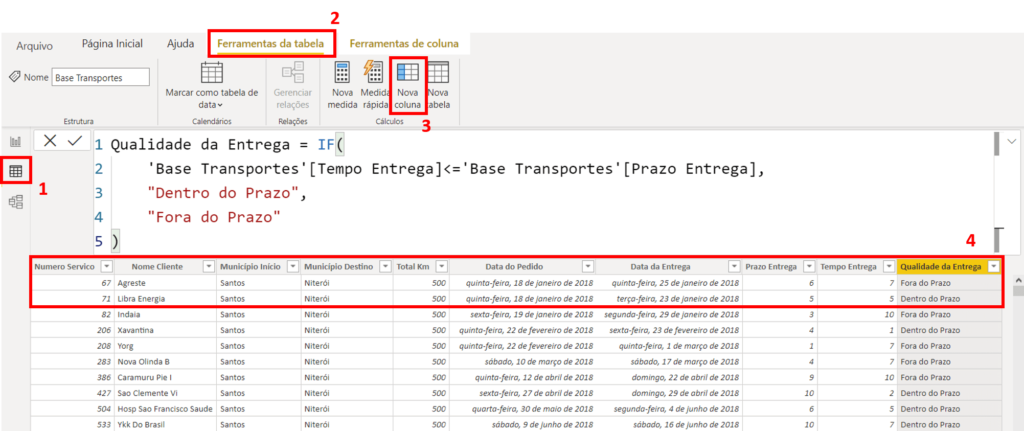Screen dimensions: 1024x431
Task: Select Numero Servico cell 206
Action: coord(73,330)
